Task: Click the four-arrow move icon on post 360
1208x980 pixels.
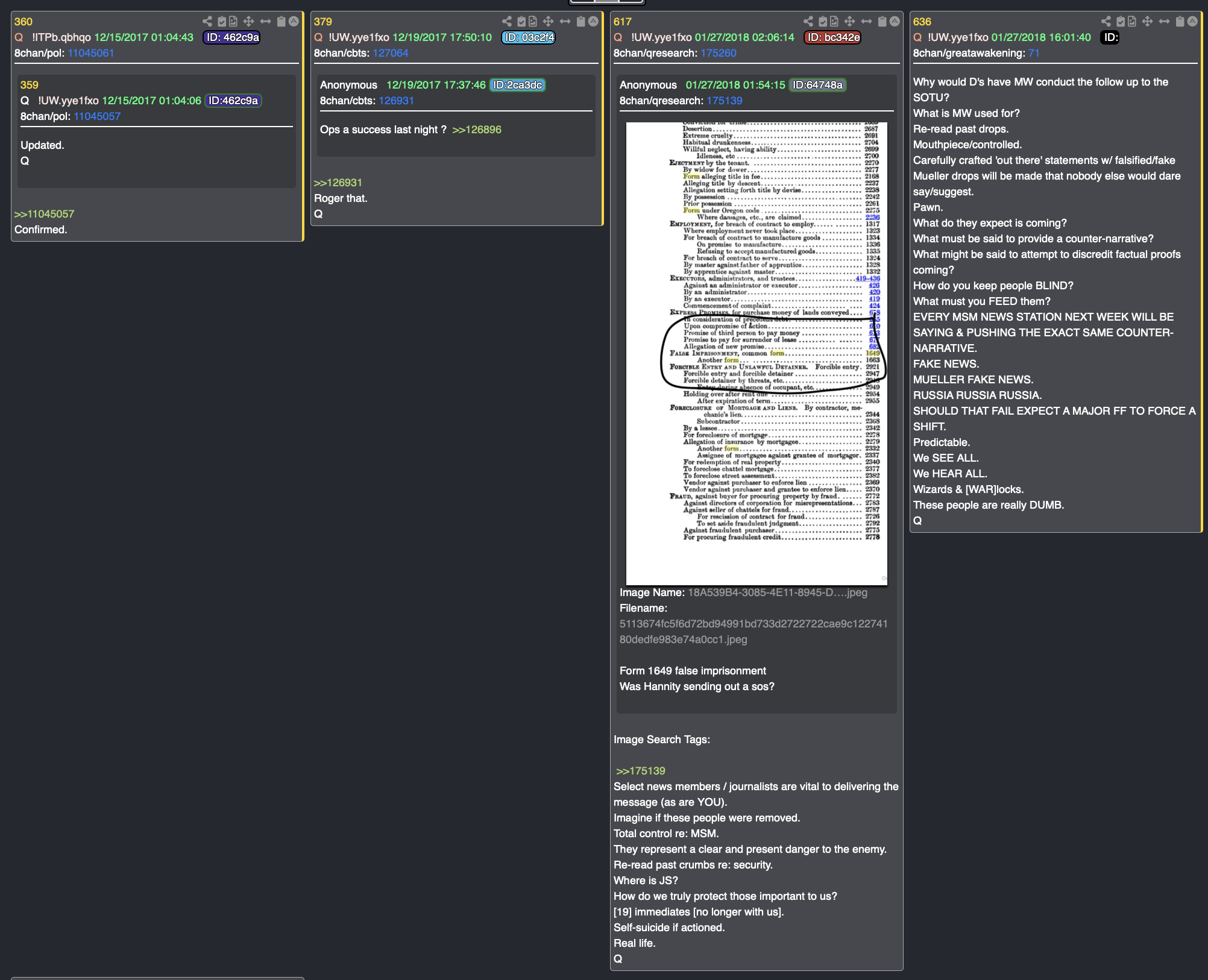Action: (248, 21)
